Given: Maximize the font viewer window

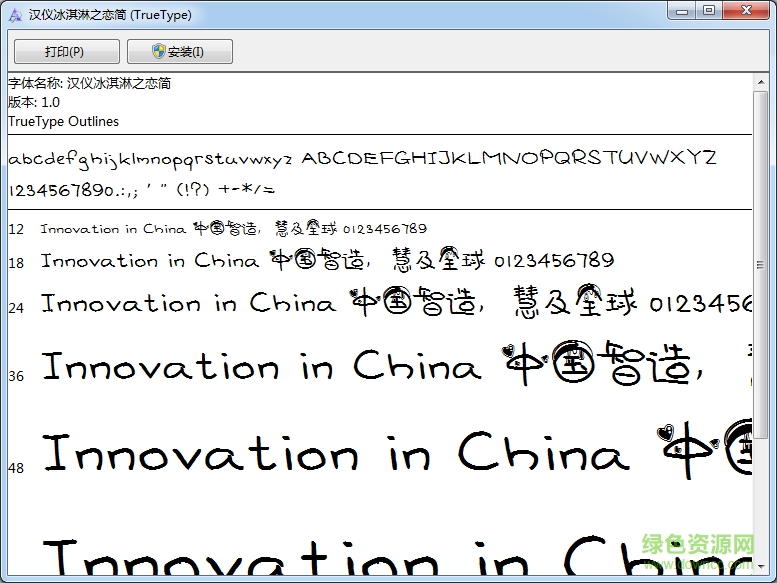Looking at the screenshot, I should (709, 10).
